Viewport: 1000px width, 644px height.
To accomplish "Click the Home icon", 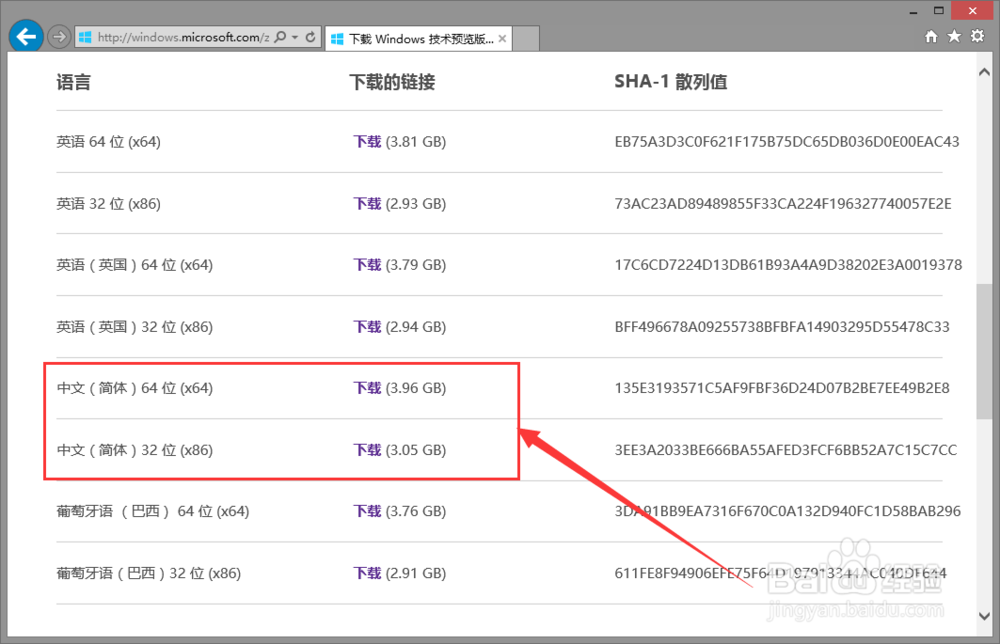I will point(931,36).
